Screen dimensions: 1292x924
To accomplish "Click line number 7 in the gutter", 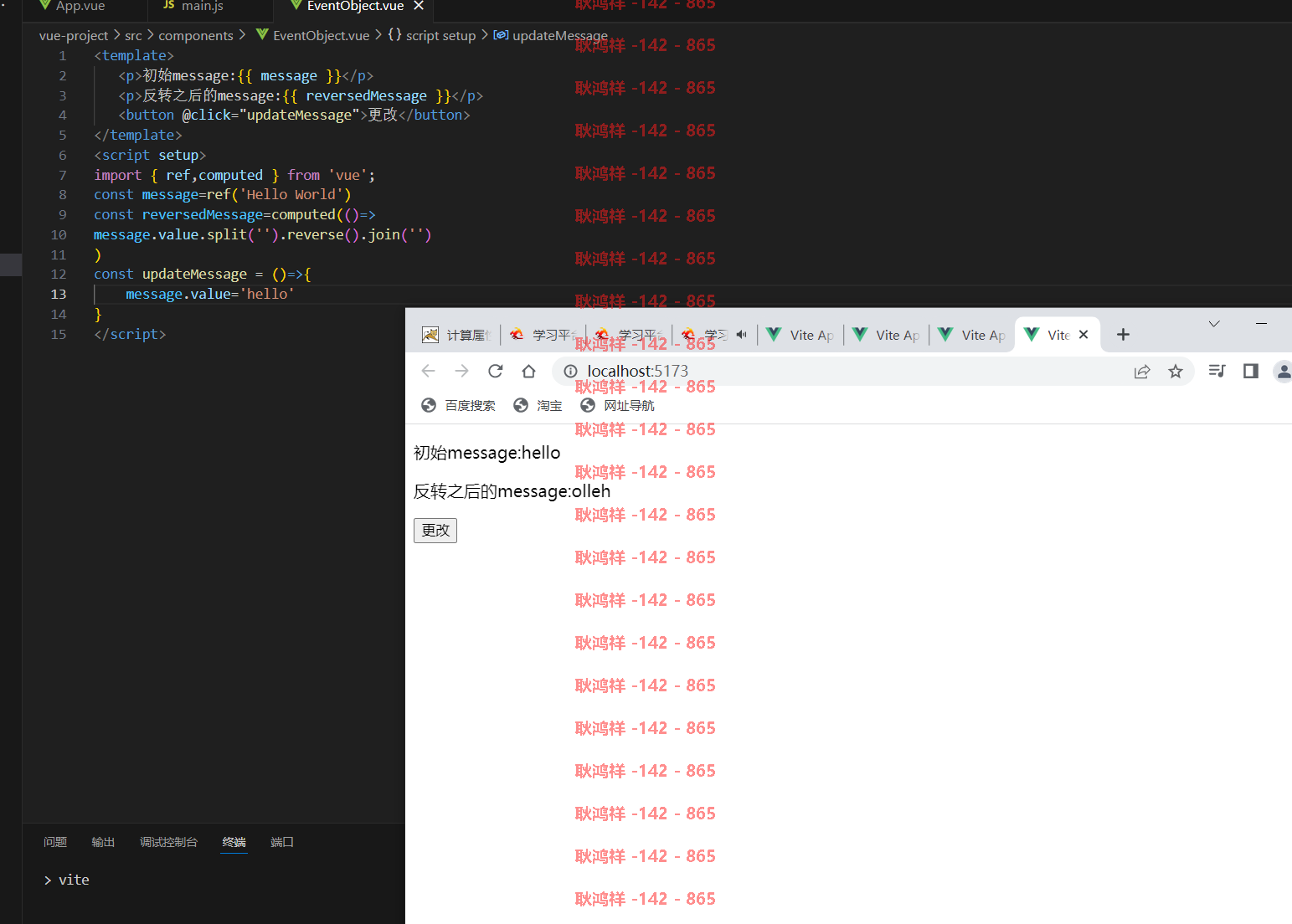I will coord(63,175).
